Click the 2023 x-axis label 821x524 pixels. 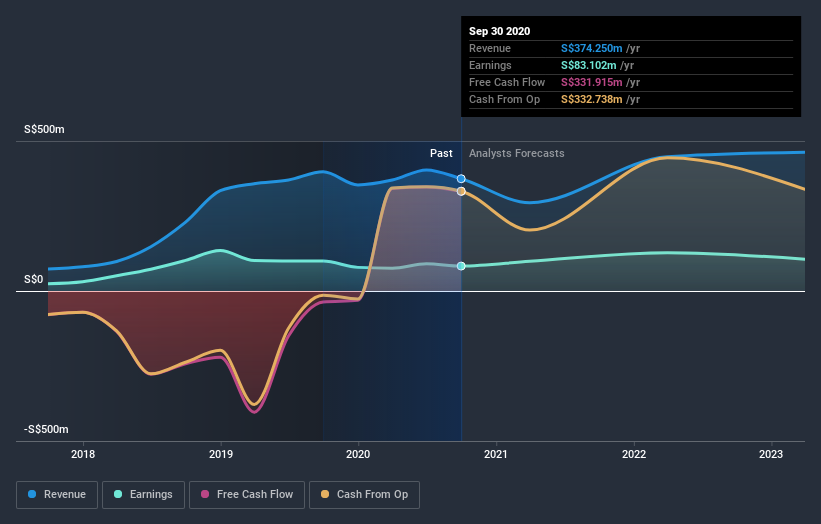771,454
